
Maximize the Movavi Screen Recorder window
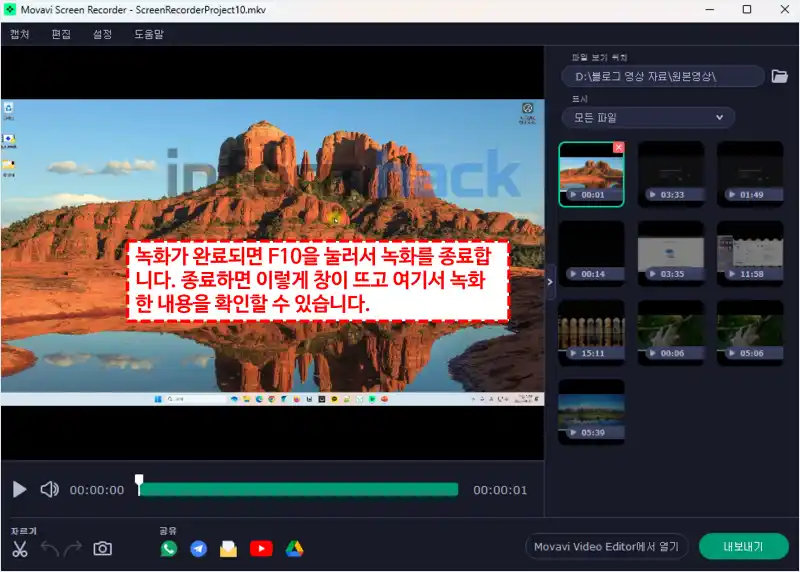coord(747,9)
